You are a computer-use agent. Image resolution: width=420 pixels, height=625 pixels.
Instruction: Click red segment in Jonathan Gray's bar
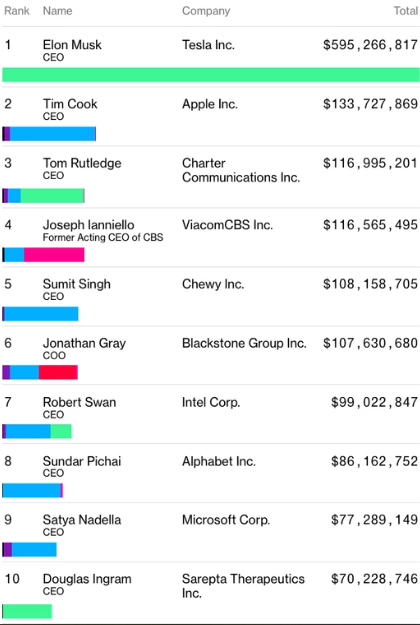point(58,372)
